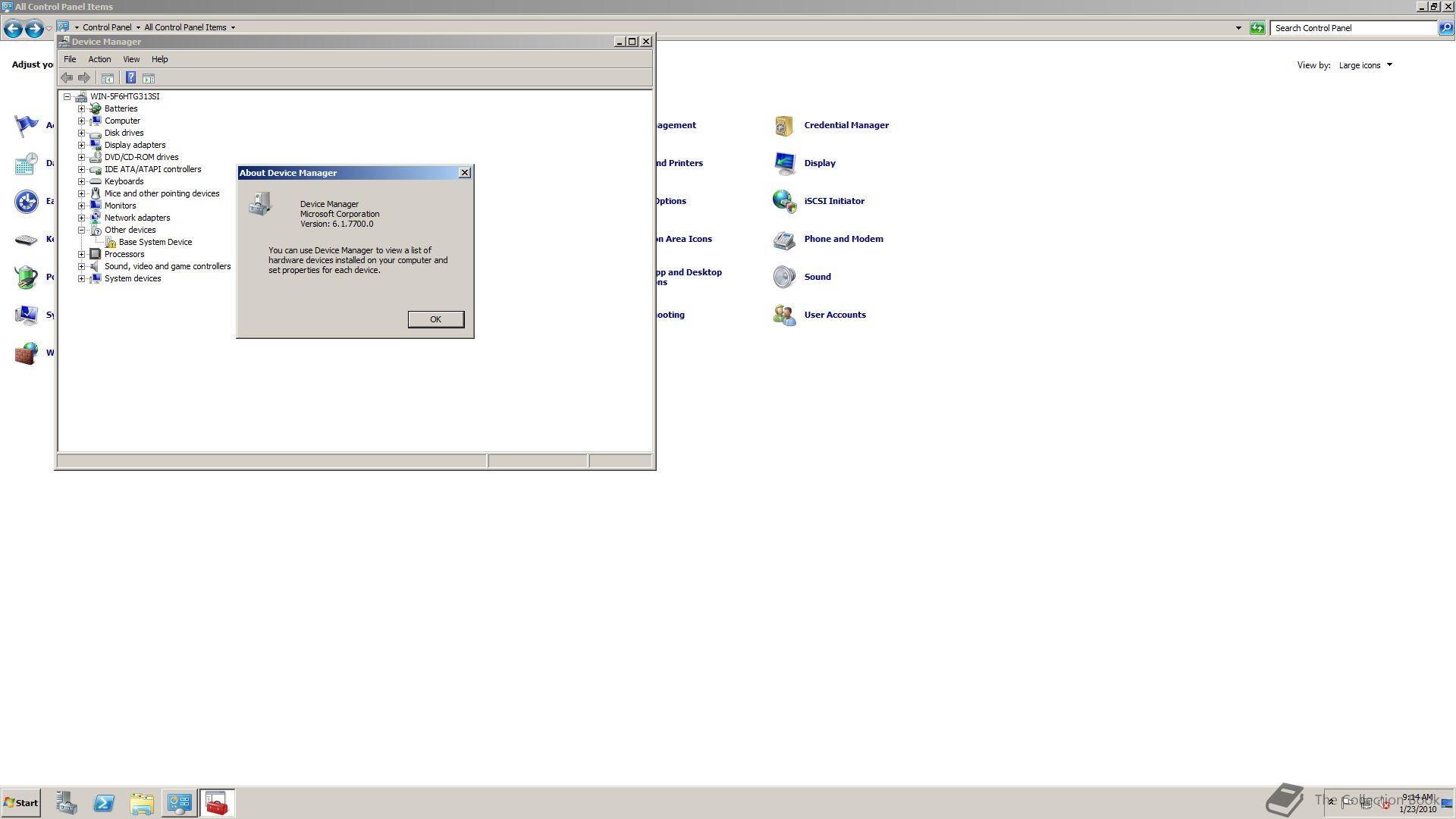The width and height of the screenshot is (1456, 819).
Task: Expand the Keyboards node
Action: tap(82, 181)
